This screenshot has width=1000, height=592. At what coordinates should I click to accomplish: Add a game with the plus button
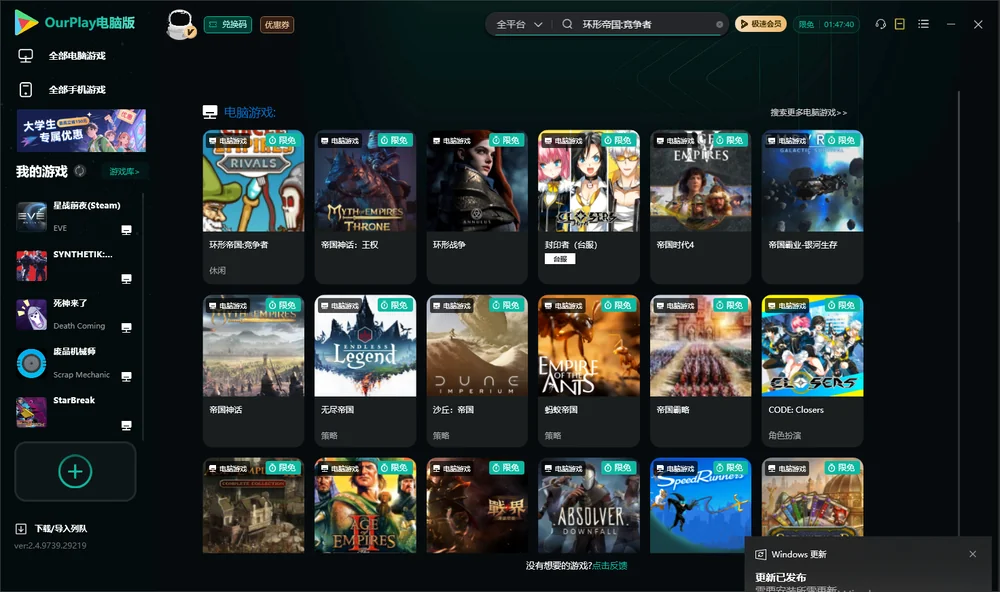pyautogui.click(x=75, y=471)
